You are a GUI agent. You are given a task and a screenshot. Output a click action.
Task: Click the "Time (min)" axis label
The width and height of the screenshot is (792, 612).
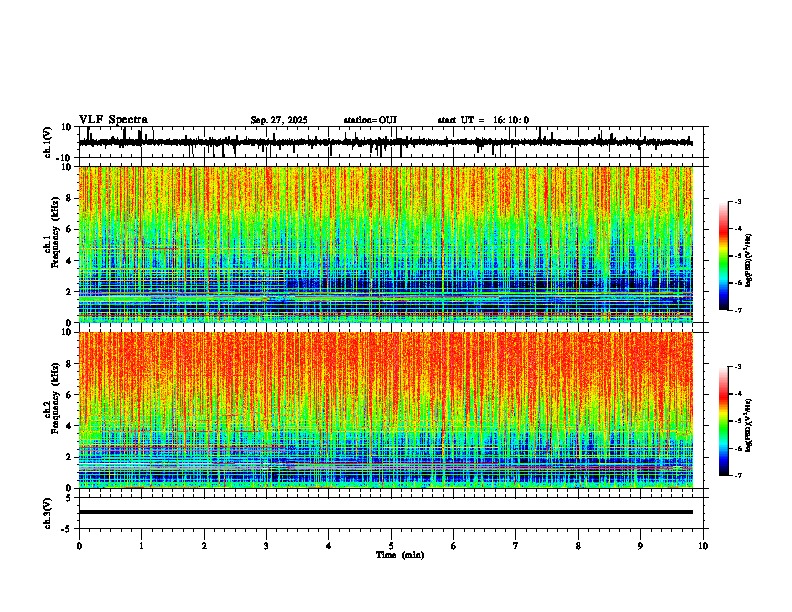coord(400,555)
